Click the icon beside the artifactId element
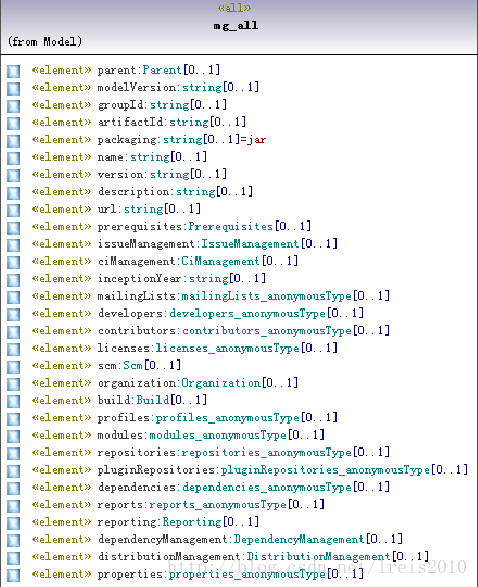 pos(13,123)
